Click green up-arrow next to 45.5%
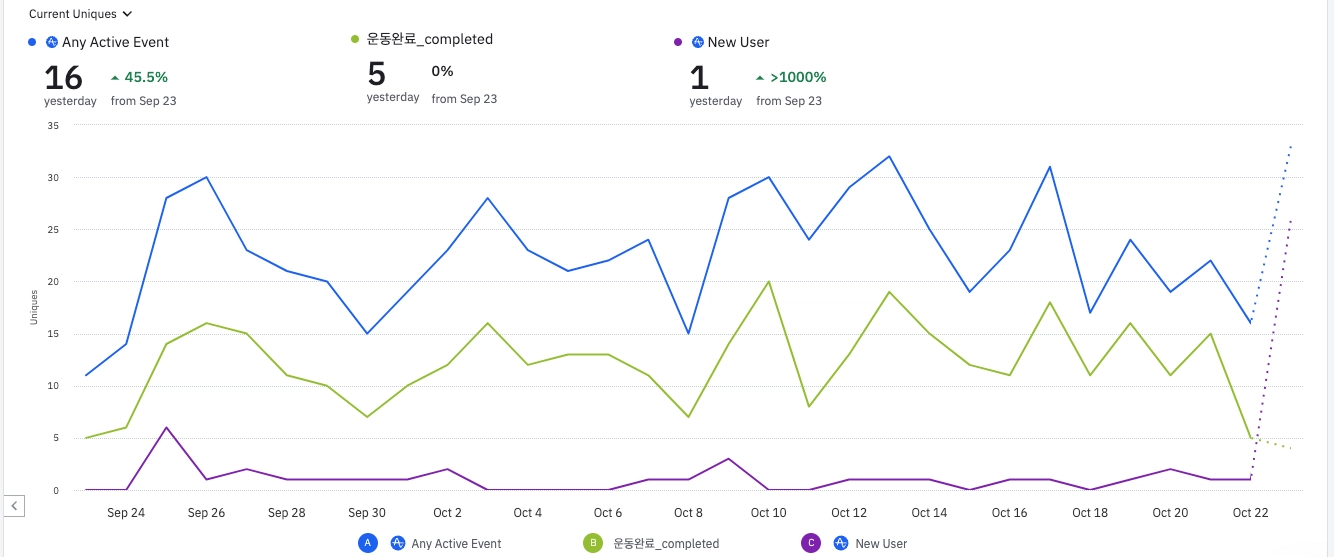The image size is (1334, 557). click(x=115, y=77)
